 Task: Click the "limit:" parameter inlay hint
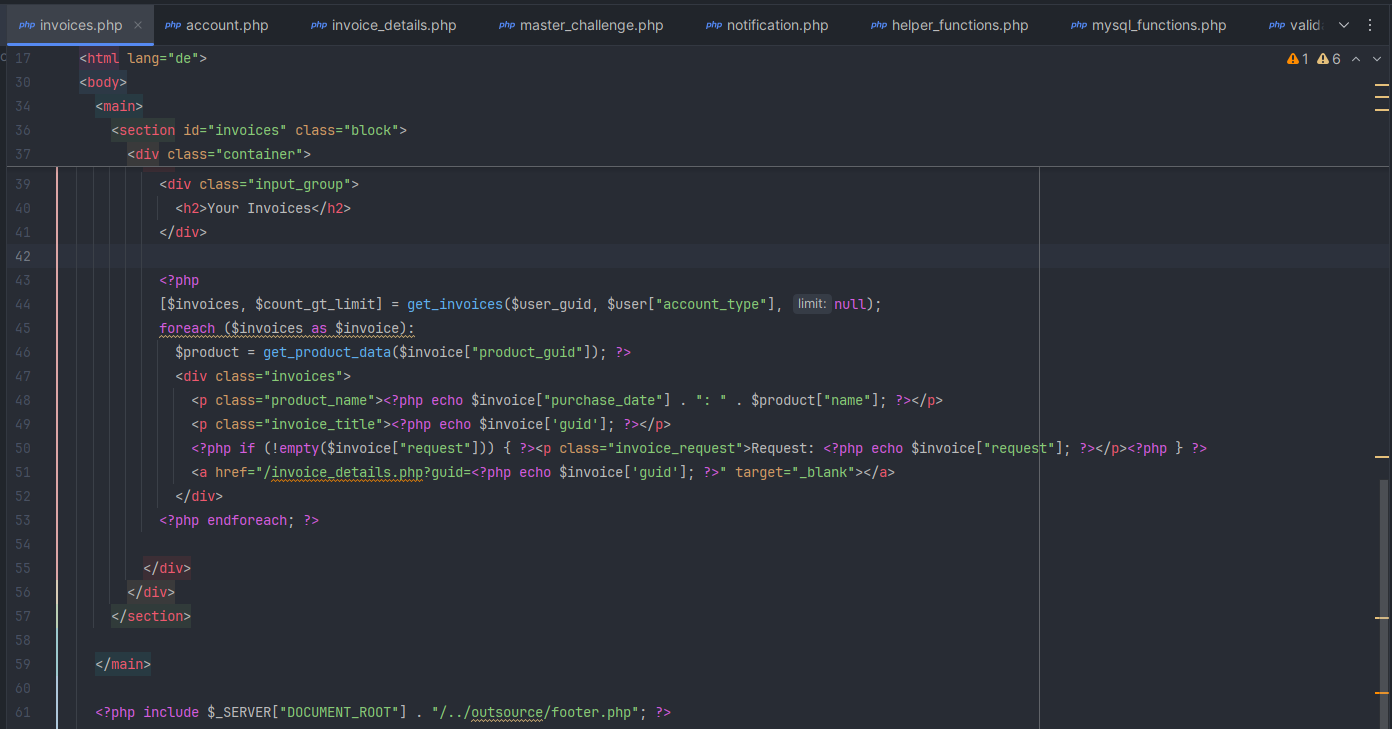click(811, 304)
